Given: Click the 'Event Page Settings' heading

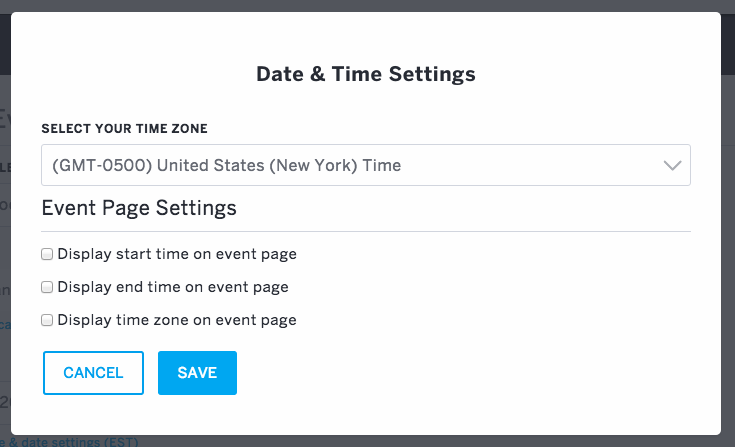Looking at the screenshot, I should tap(139, 208).
